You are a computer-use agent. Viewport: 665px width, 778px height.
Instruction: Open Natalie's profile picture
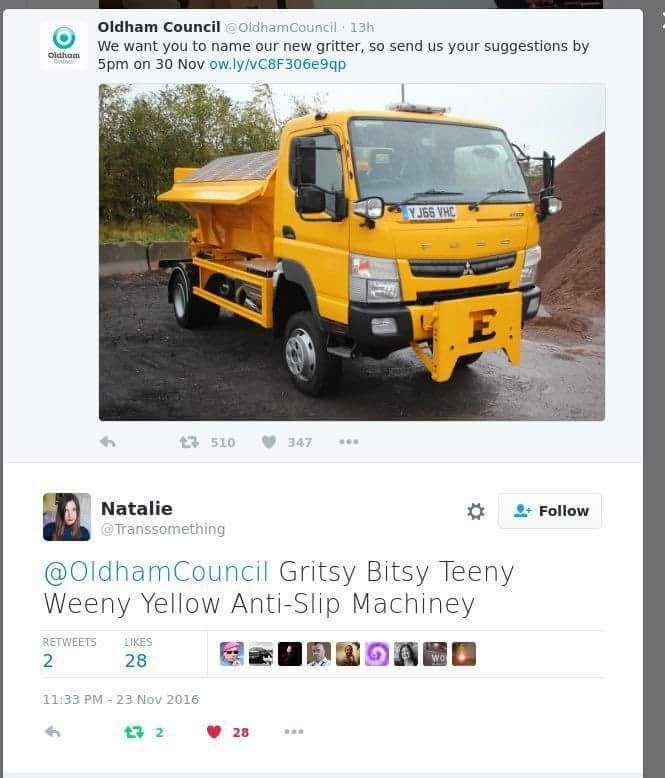click(67, 517)
